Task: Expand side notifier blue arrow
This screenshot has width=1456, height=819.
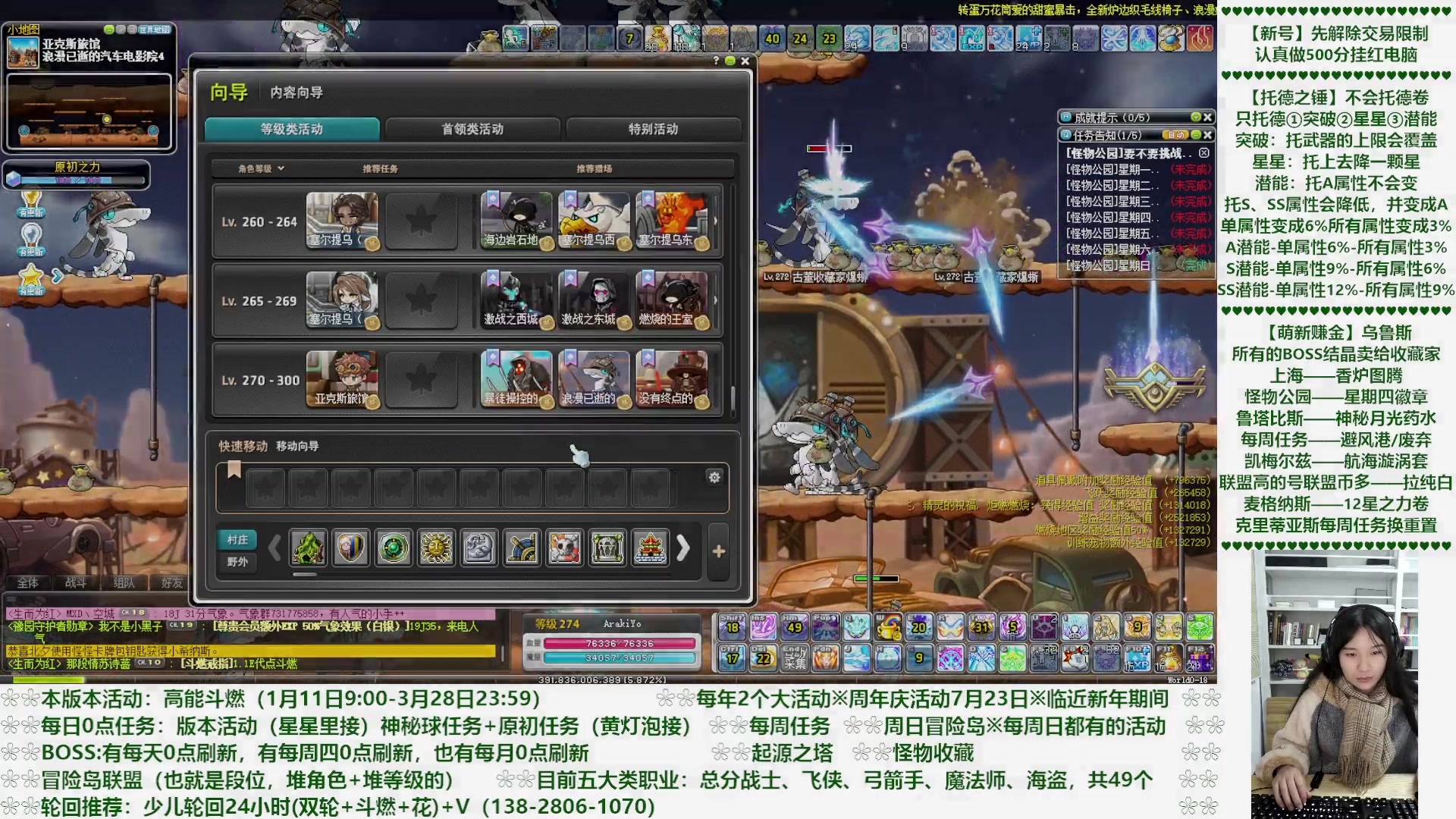Action: pos(57,276)
